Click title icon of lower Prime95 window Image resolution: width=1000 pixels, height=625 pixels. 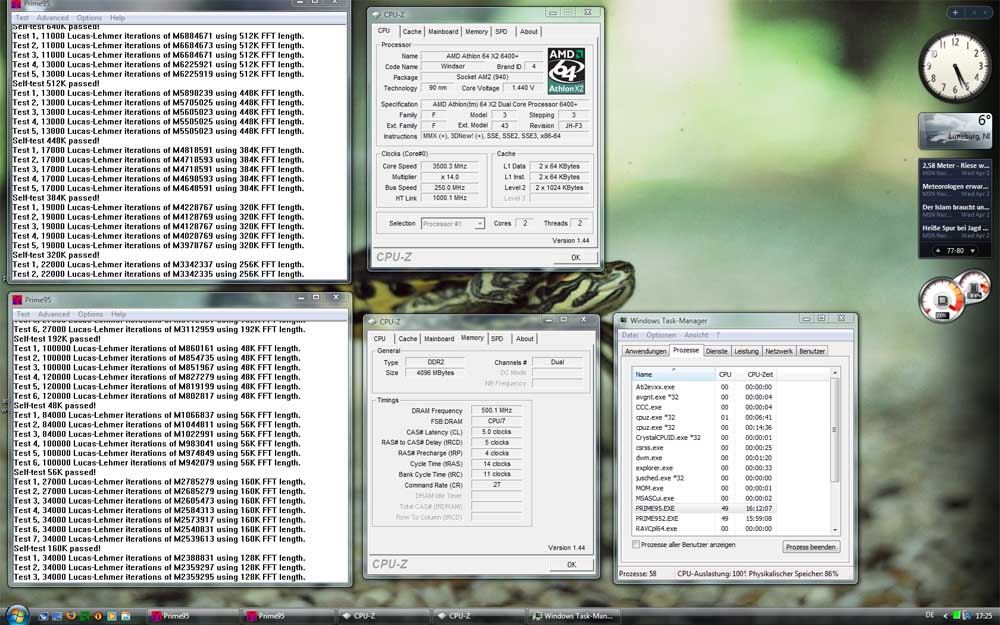(17, 299)
